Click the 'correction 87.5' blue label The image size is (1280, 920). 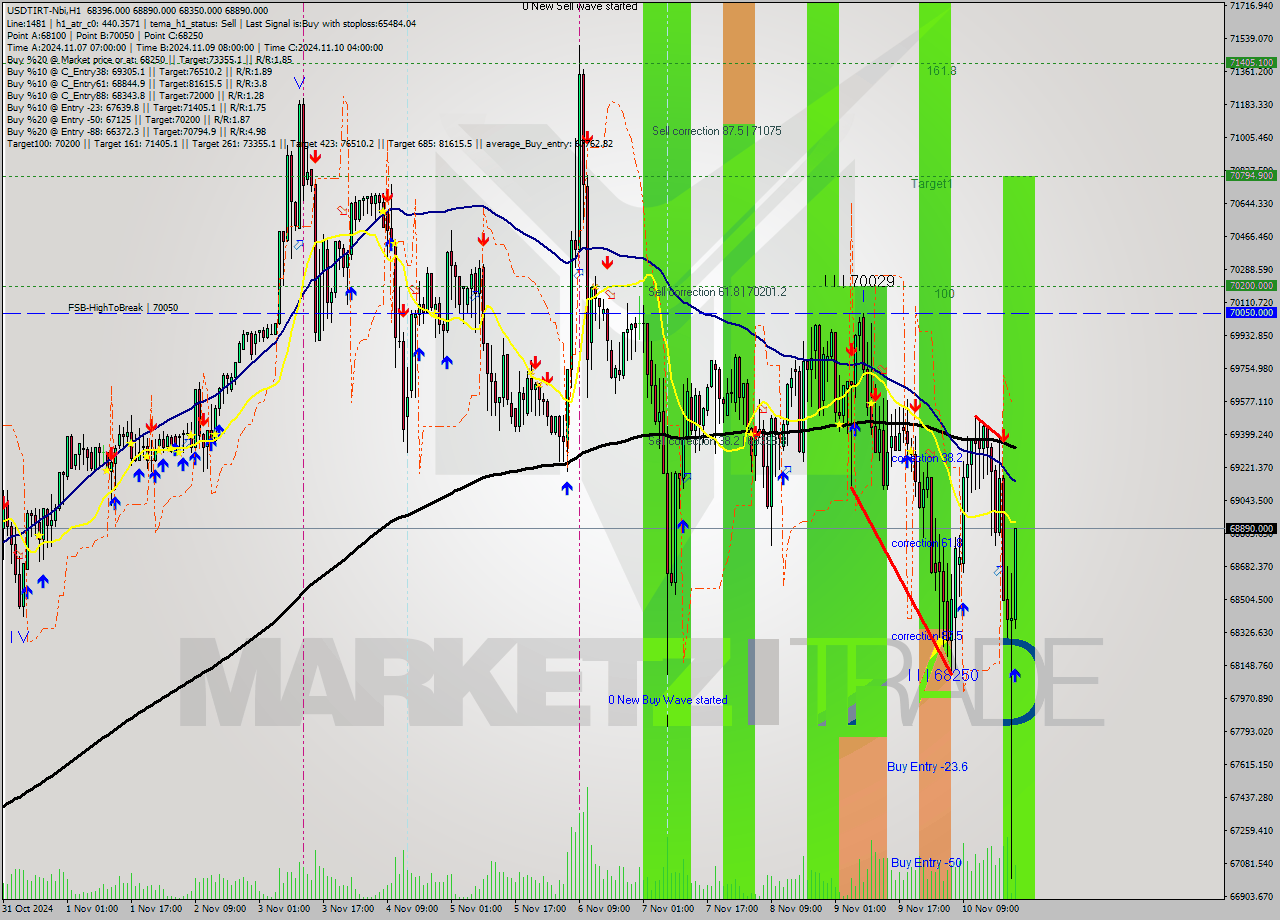click(x=927, y=636)
